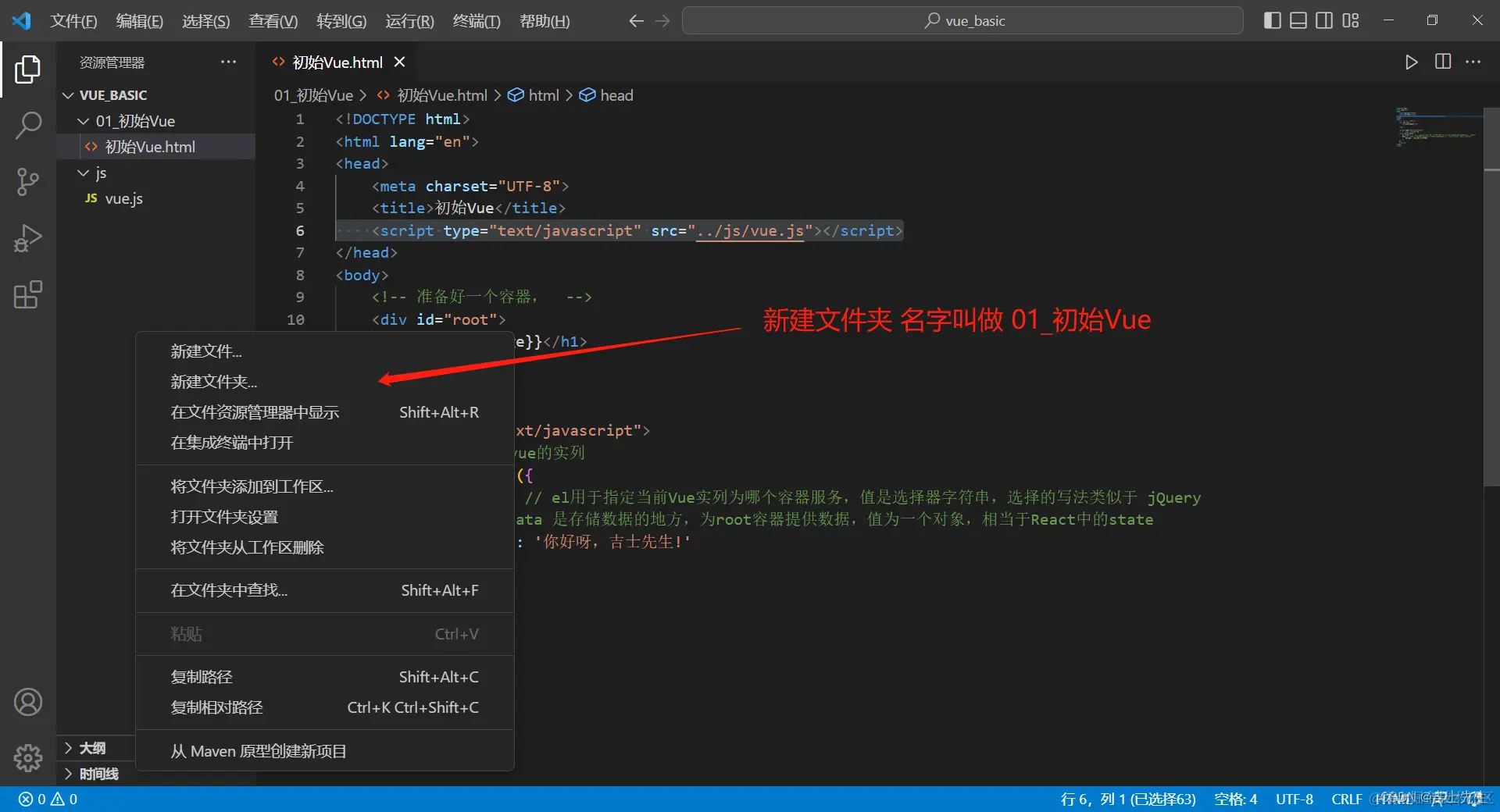This screenshot has width=1500, height=812.
Task: Customize layout from the title bar
Action: point(1351,20)
